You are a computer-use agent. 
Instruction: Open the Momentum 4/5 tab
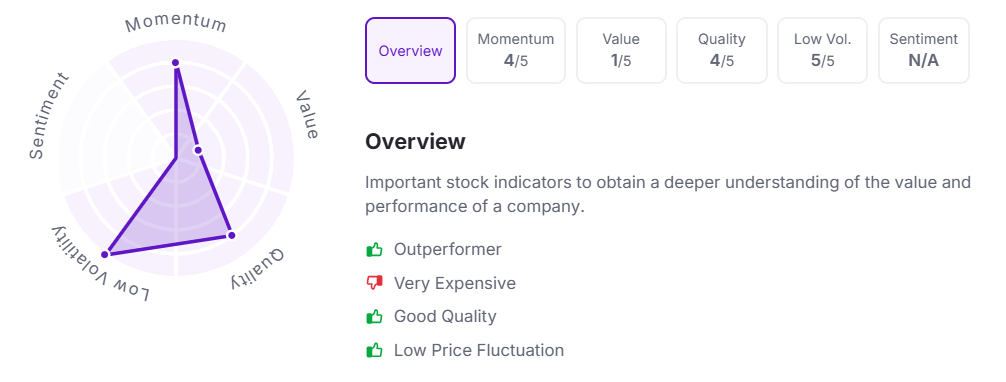click(516, 51)
